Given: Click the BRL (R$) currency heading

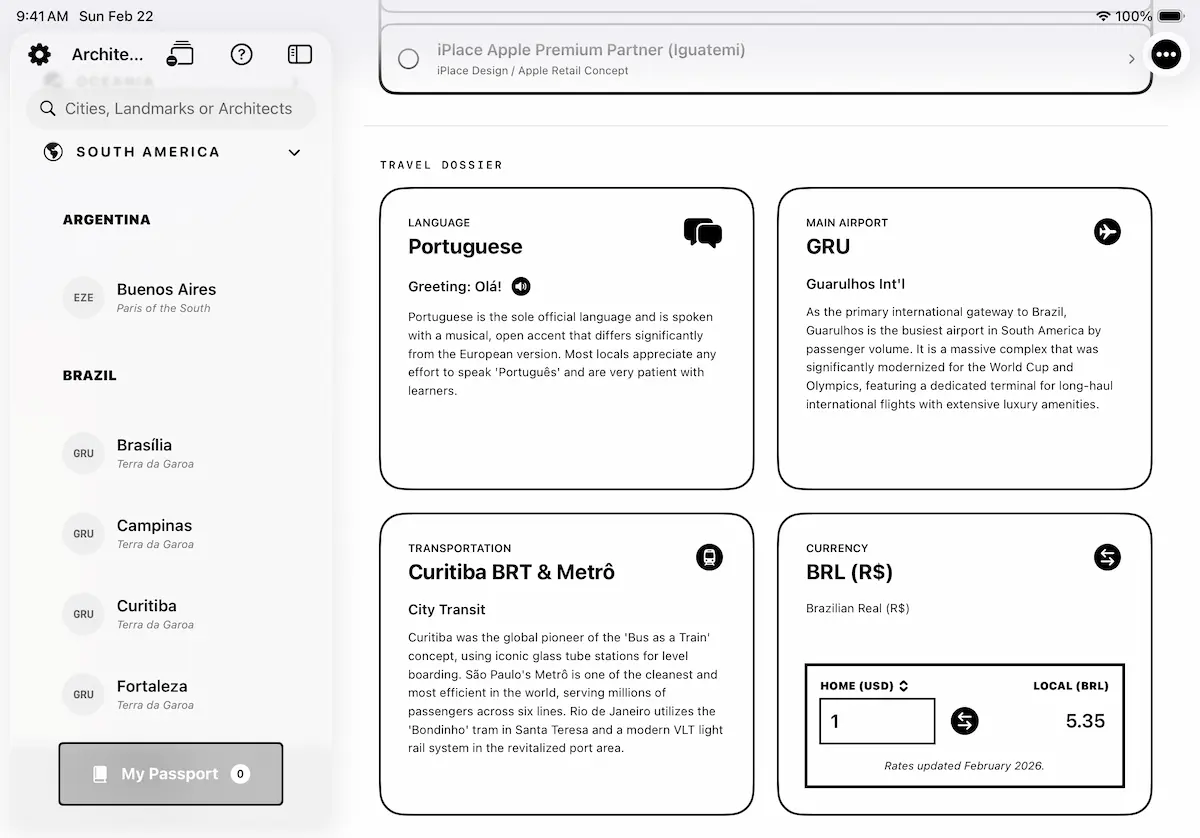Looking at the screenshot, I should pyautogui.click(x=849, y=572).
